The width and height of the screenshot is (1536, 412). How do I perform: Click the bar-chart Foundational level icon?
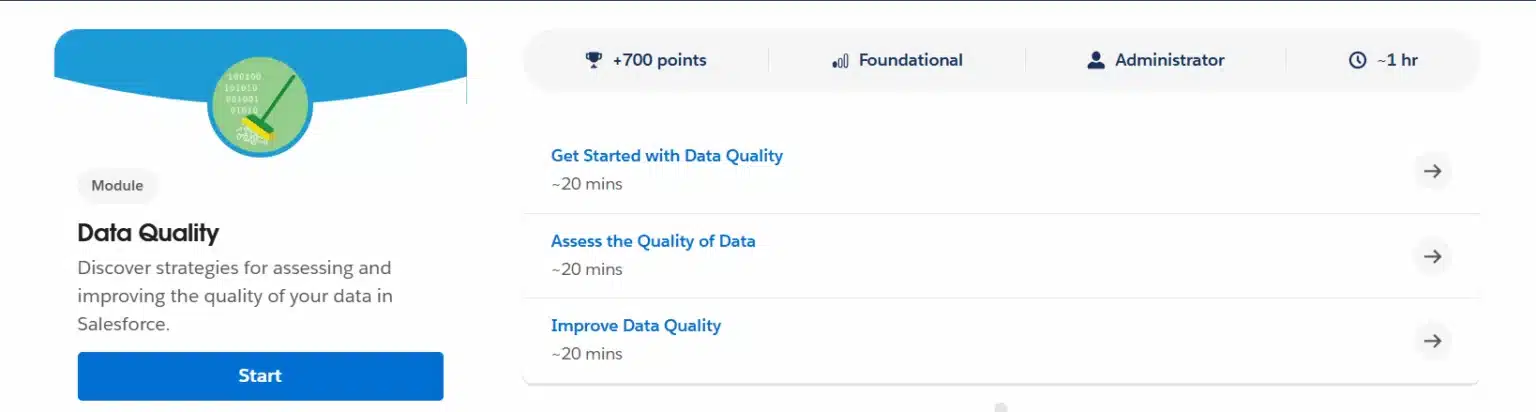[x=840, y=61]
